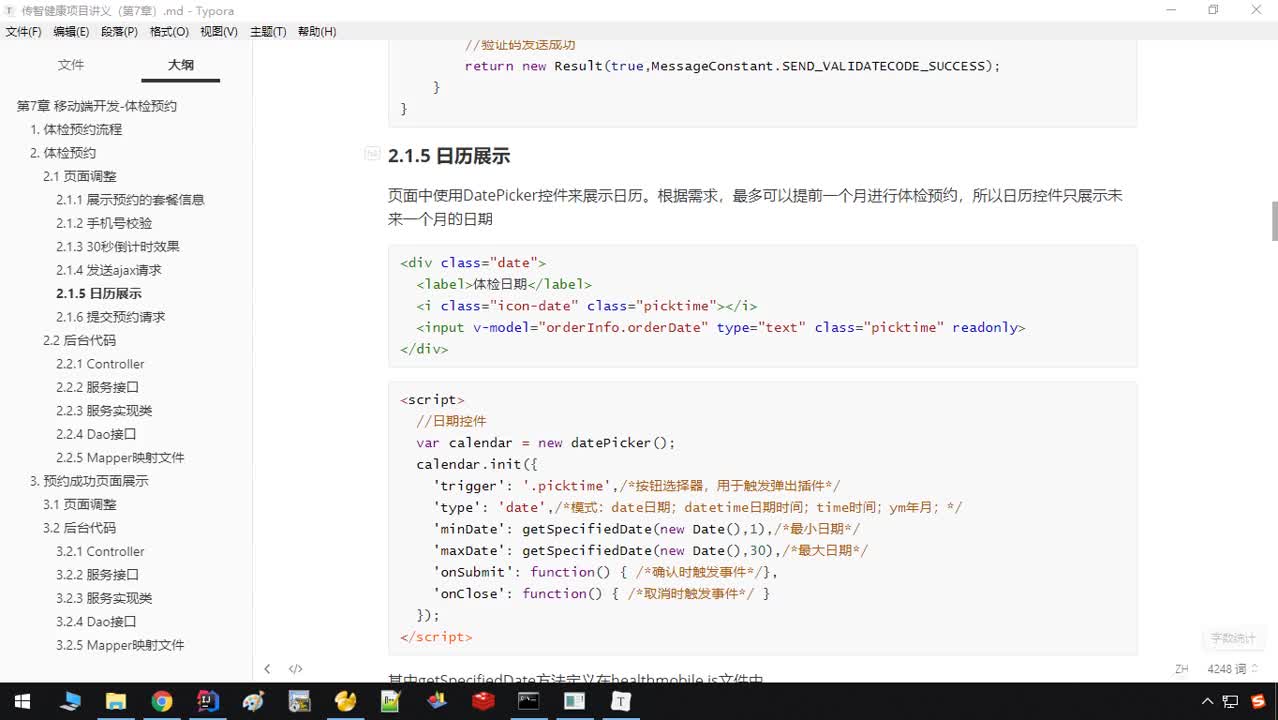Image resolution: width=1278 pixels, height=720 pixels.
Task: Go to outline item 2.1.3 30秒倒计时效果
Action: tap(118, 247)
